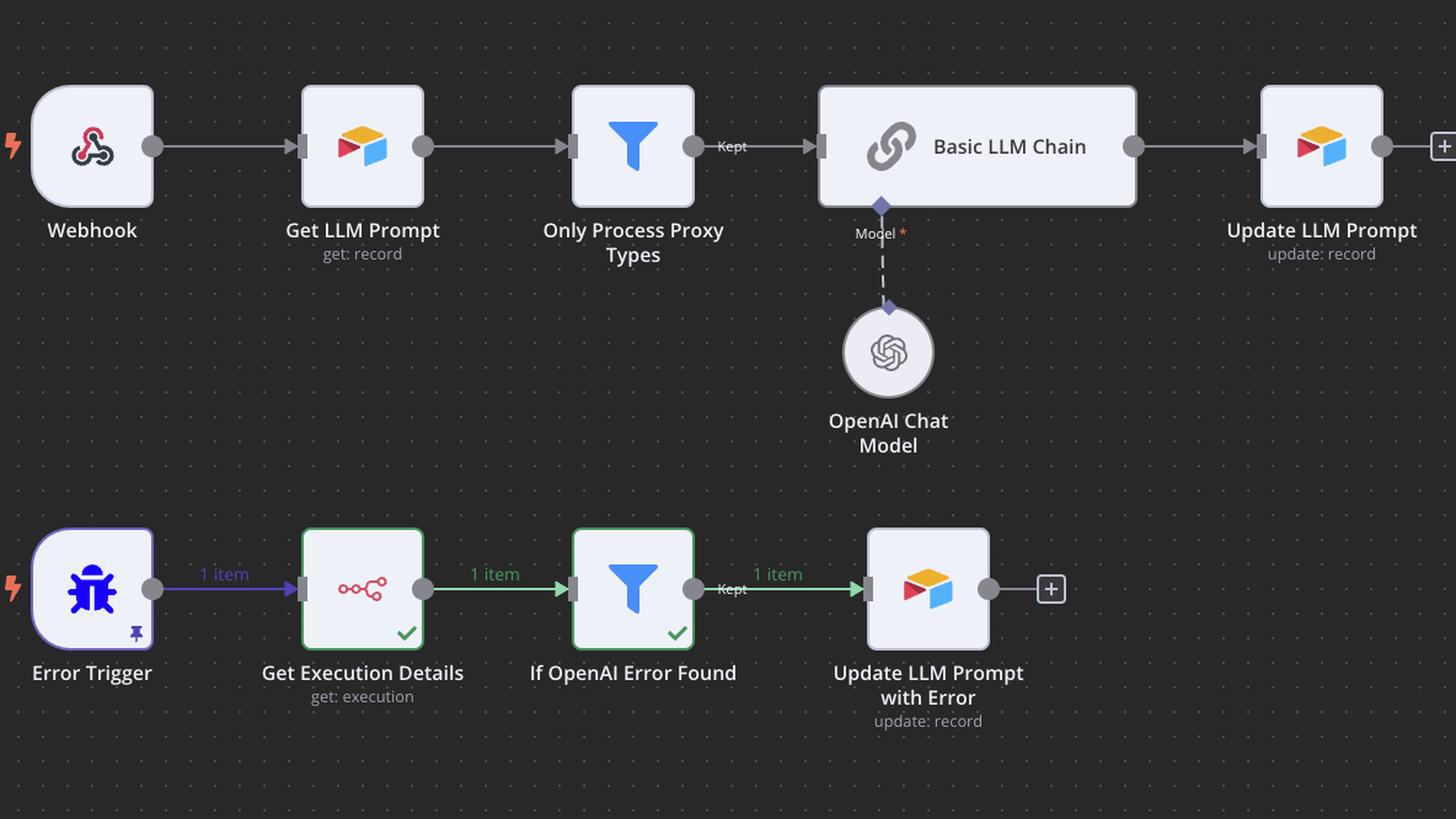Select the If OpenAI Error Found filter node
The image size is (1456, 819).
pos(633,589)
